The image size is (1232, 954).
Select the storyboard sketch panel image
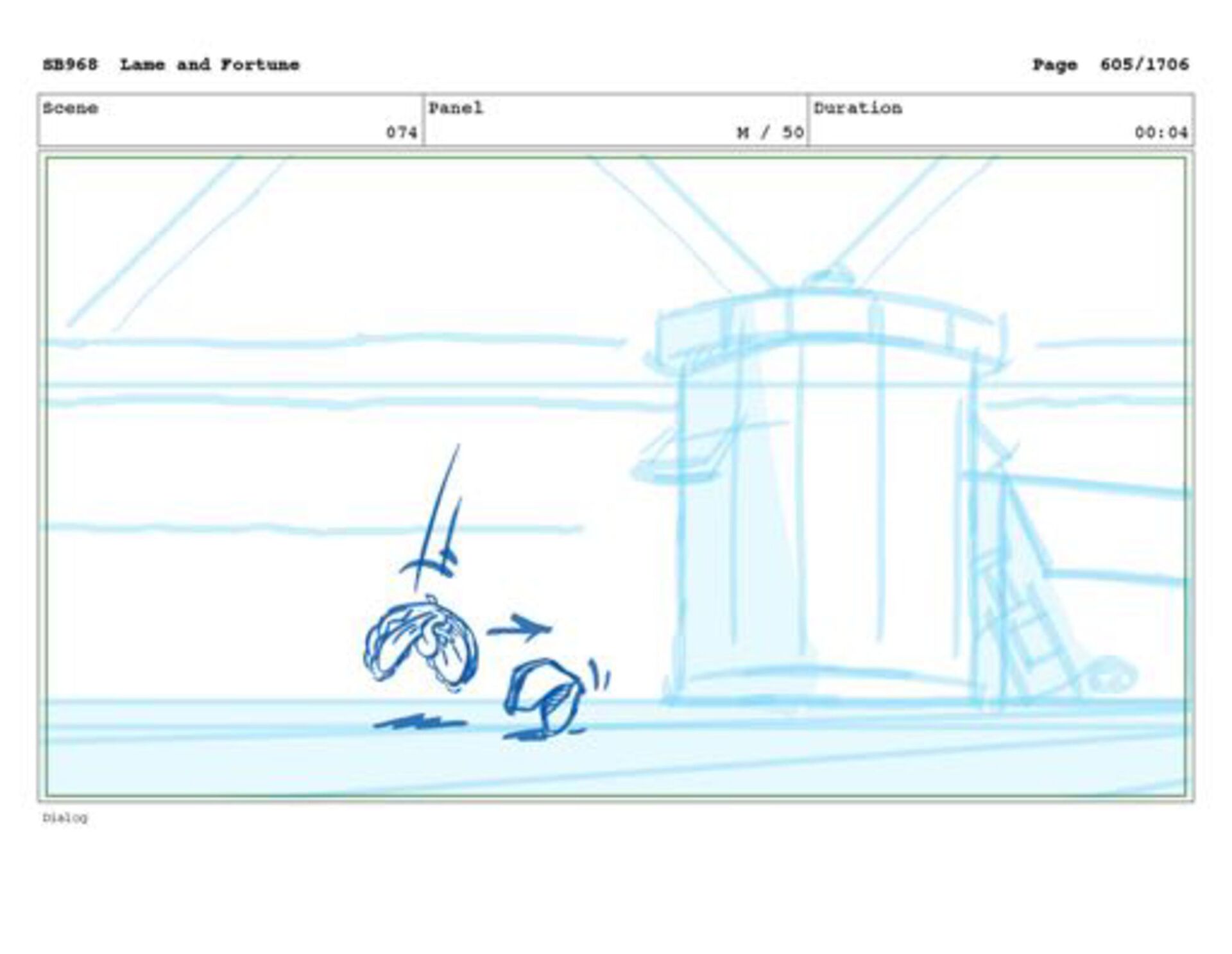(616, 477)
